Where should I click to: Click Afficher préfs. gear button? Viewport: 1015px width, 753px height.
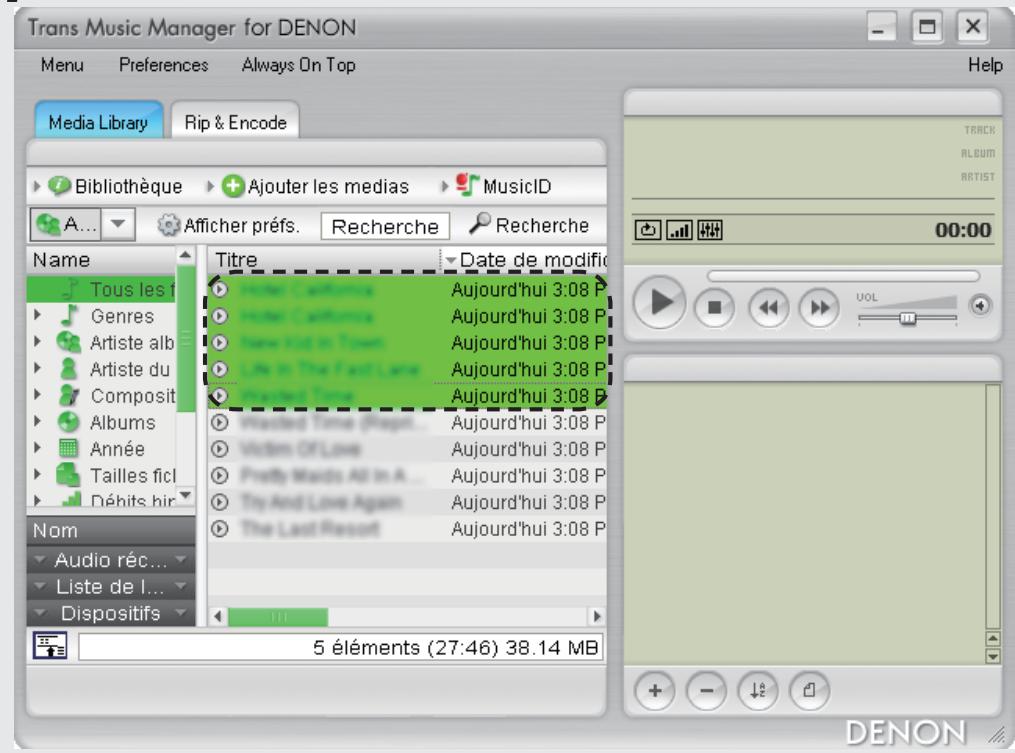(x=229, y=225)
